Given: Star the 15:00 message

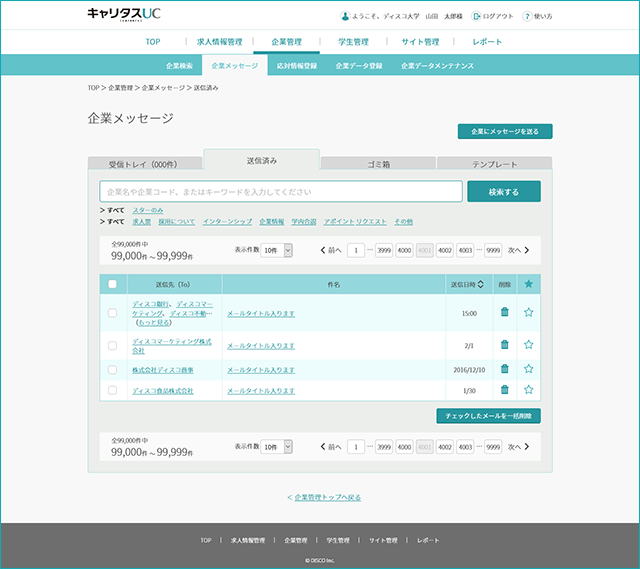Looking at the screenshot, I should pyautogui.click(x=529, y=312).
